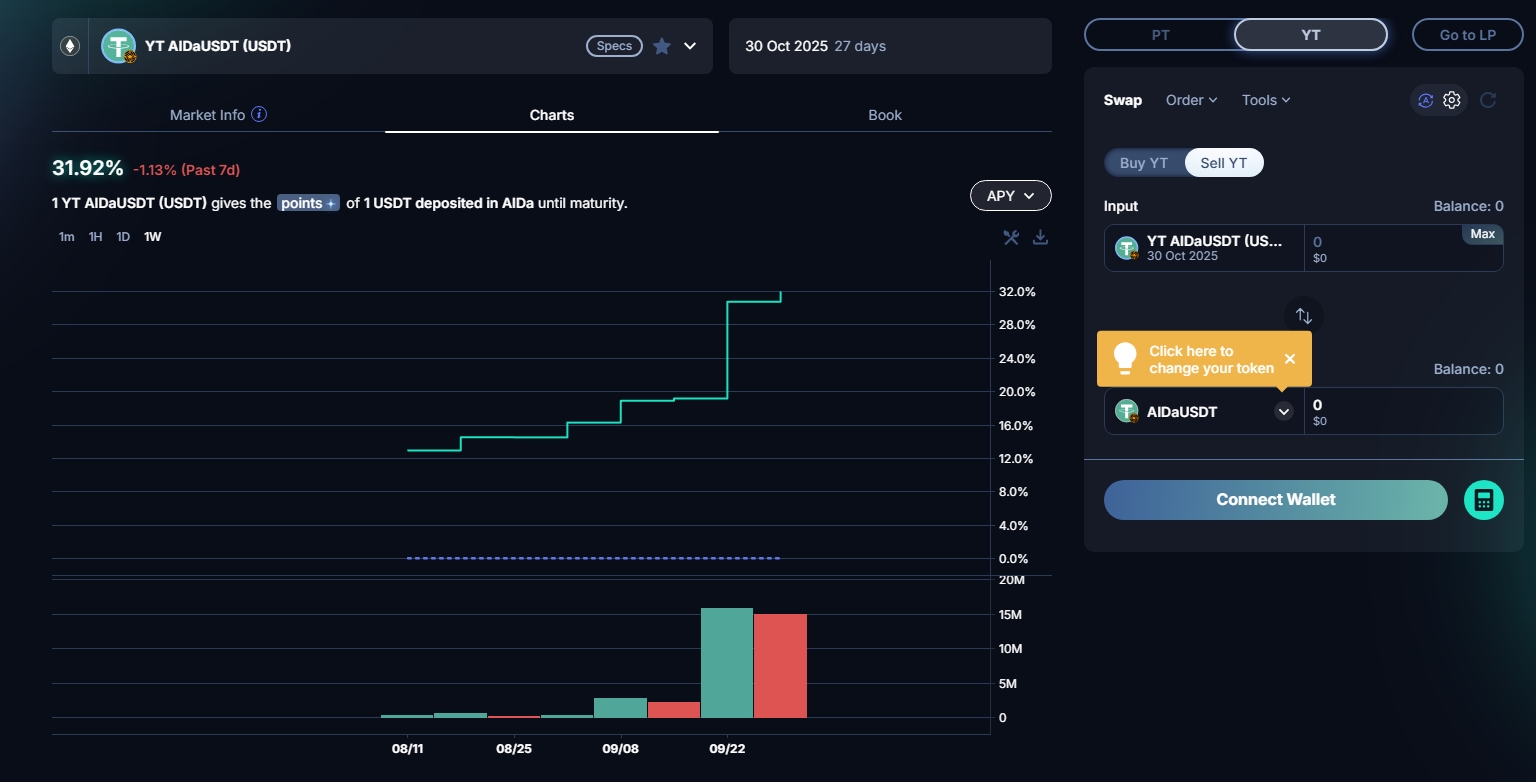The image size is (1536, 782).
Task: Click the Go to LP button
Action: coord(1467,35)
